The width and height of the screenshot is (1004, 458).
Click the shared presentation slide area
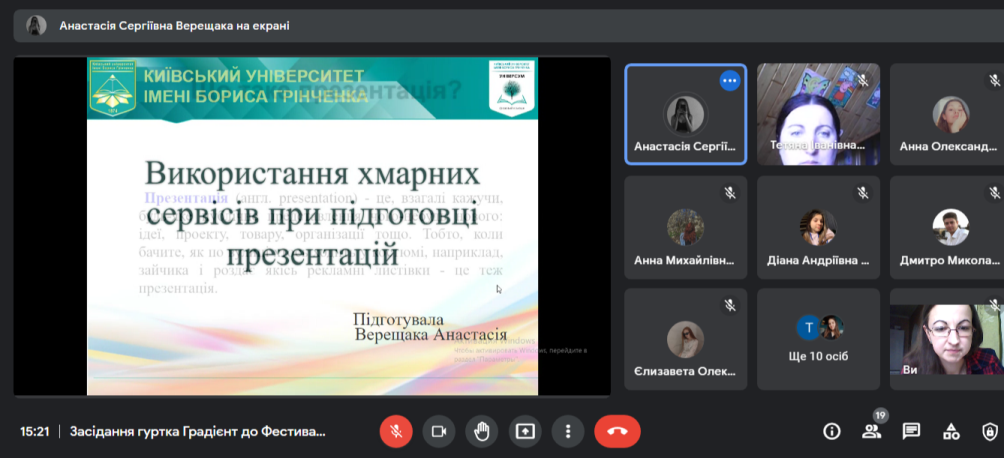(311, 225)
